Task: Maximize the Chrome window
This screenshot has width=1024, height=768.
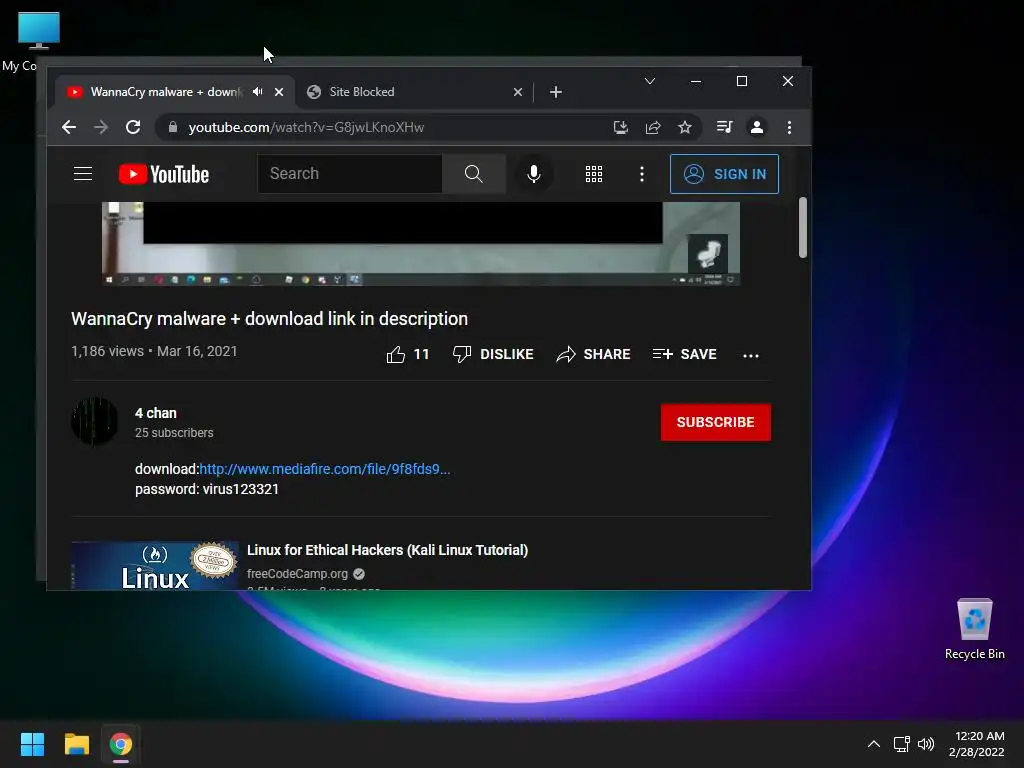Action: pos(742,81)
